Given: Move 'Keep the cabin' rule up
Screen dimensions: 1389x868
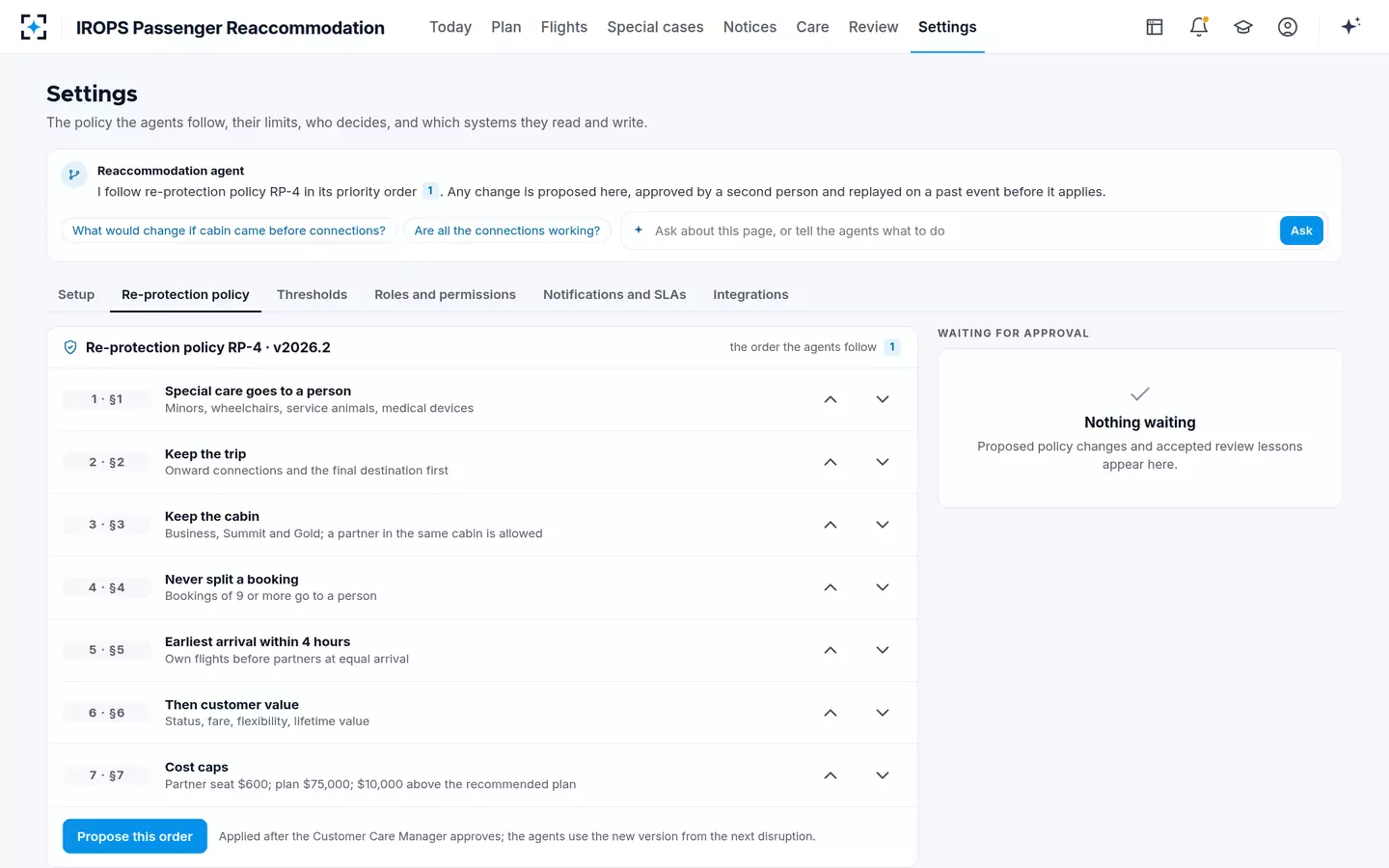Looking at the screenshot, I should coord(831,525).
